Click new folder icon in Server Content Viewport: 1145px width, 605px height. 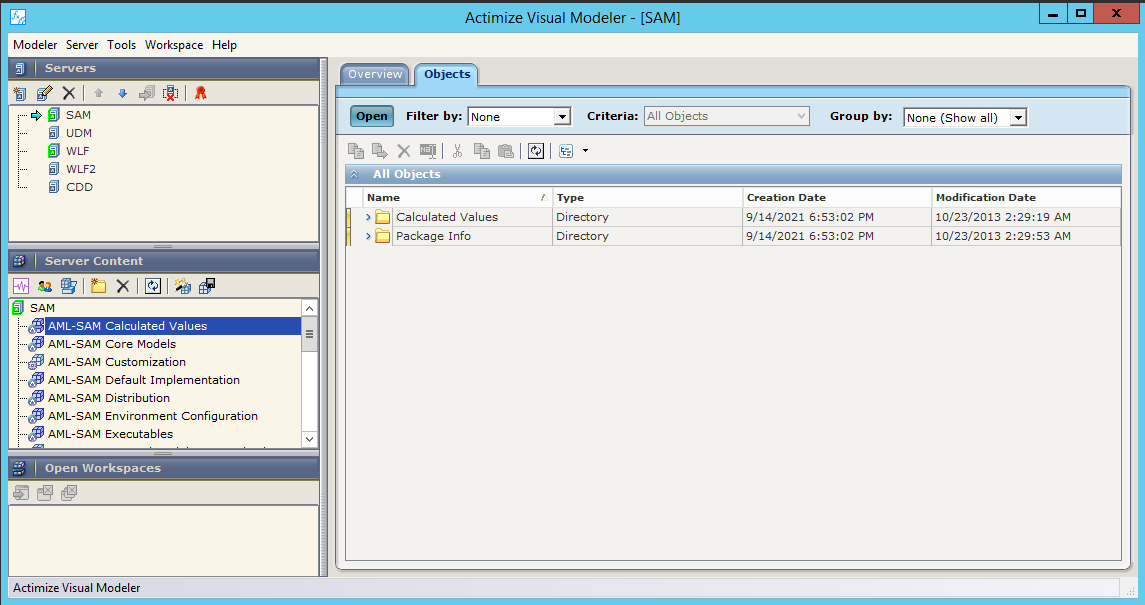[99, 286]
